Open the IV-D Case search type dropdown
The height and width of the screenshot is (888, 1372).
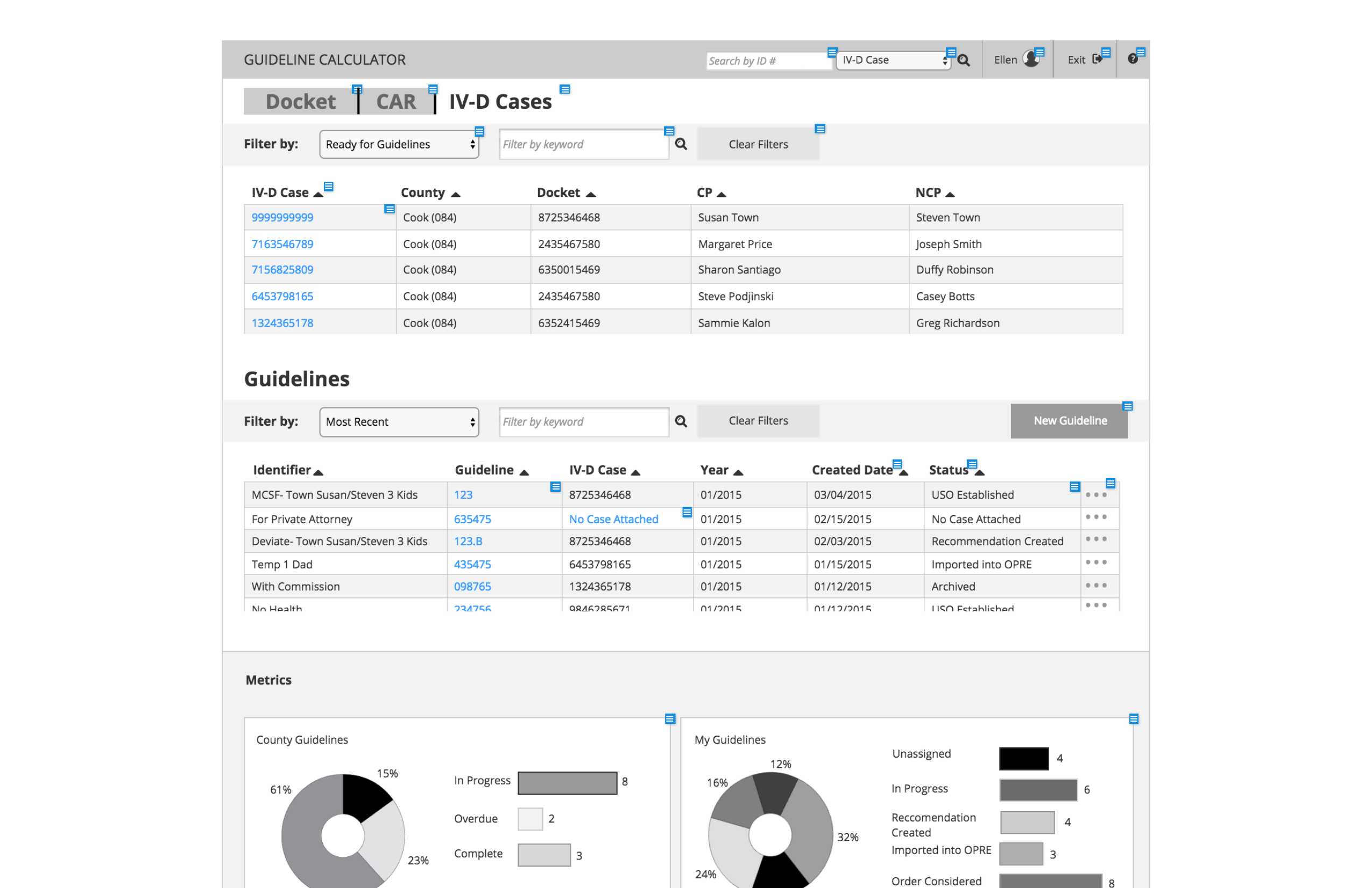893,60
